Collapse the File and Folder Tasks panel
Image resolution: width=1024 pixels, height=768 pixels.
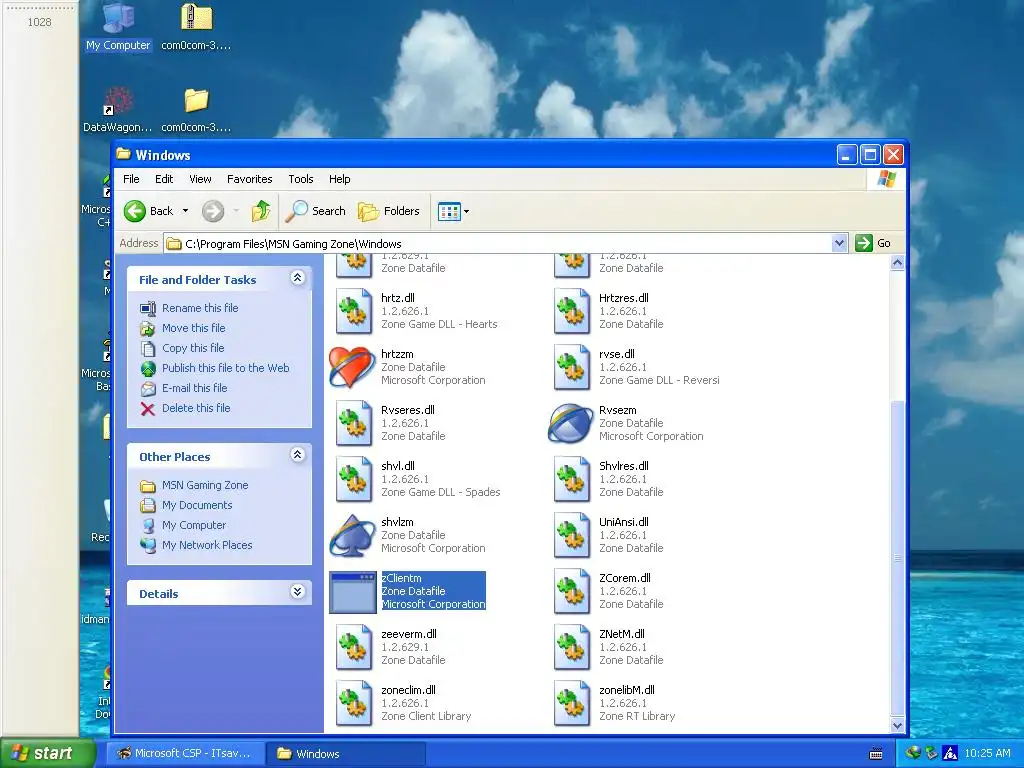click(x=297, y=278)
